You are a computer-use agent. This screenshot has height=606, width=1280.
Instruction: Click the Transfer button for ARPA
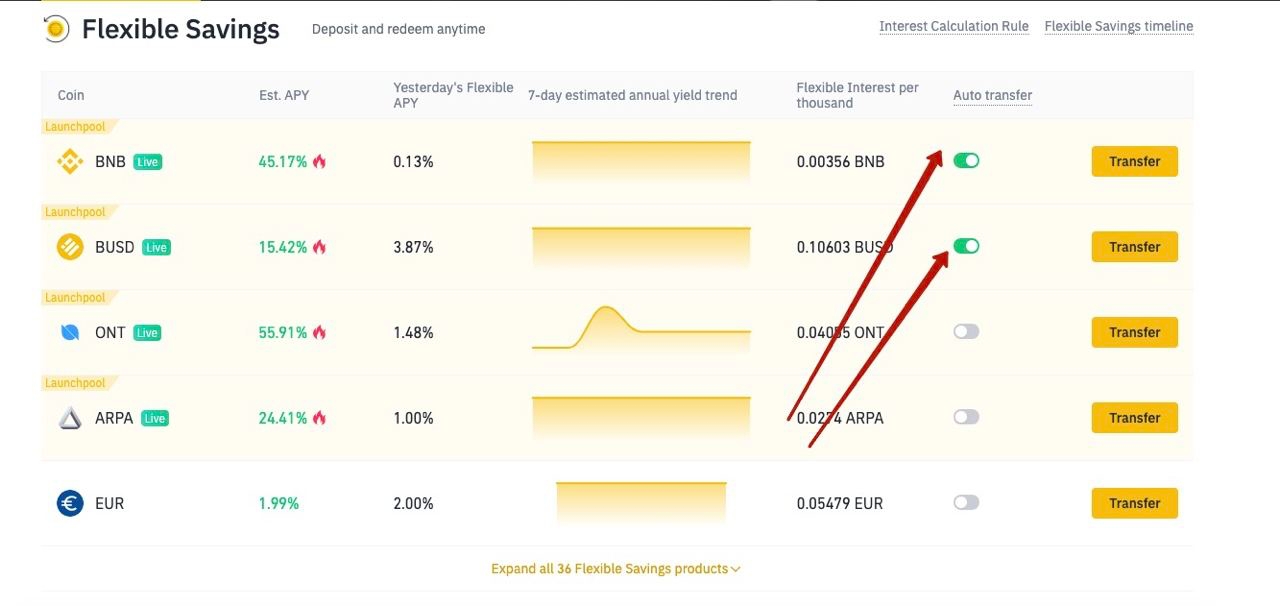click(1134, 418)
